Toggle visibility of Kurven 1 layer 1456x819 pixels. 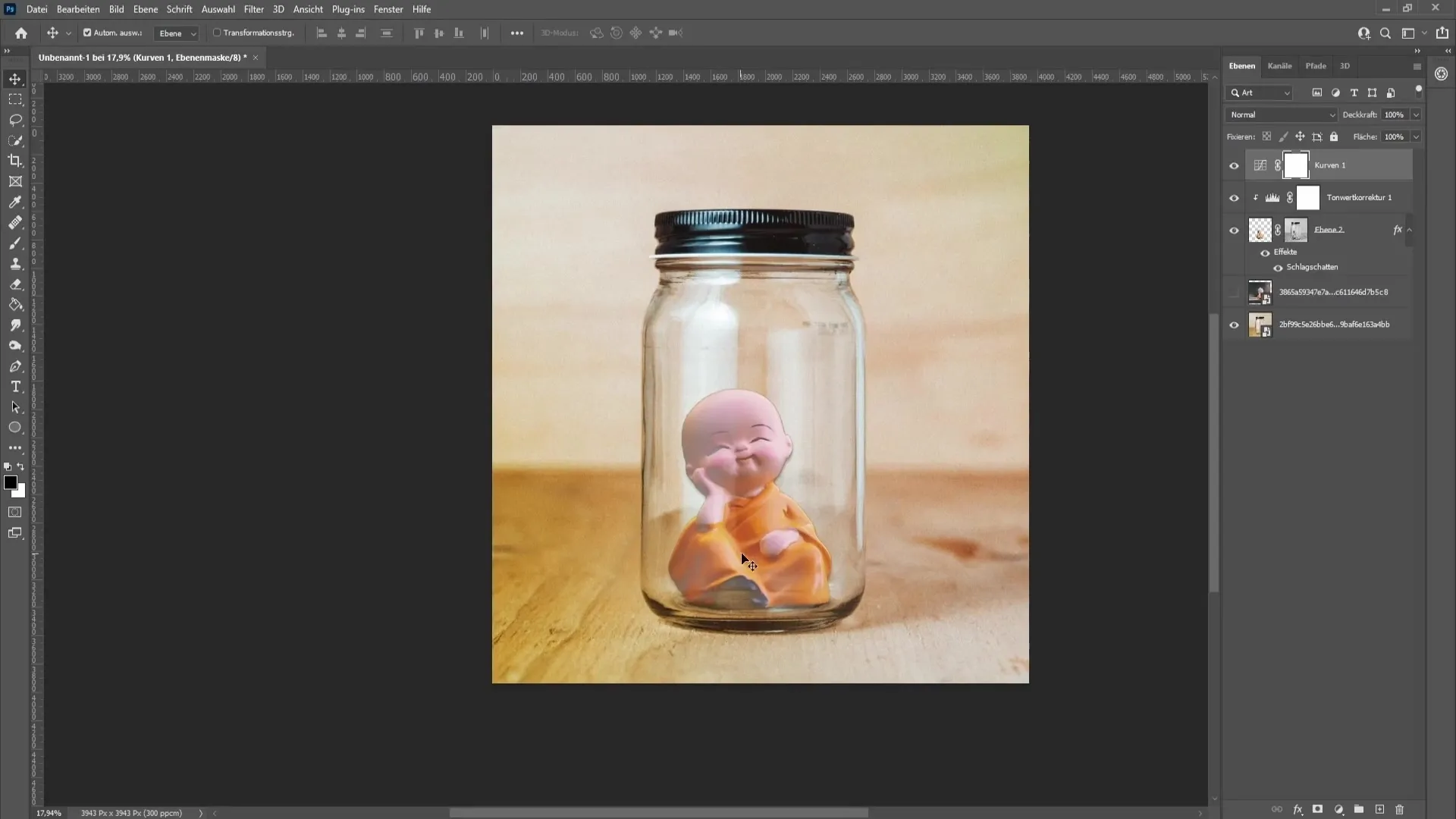(1233, 165)
